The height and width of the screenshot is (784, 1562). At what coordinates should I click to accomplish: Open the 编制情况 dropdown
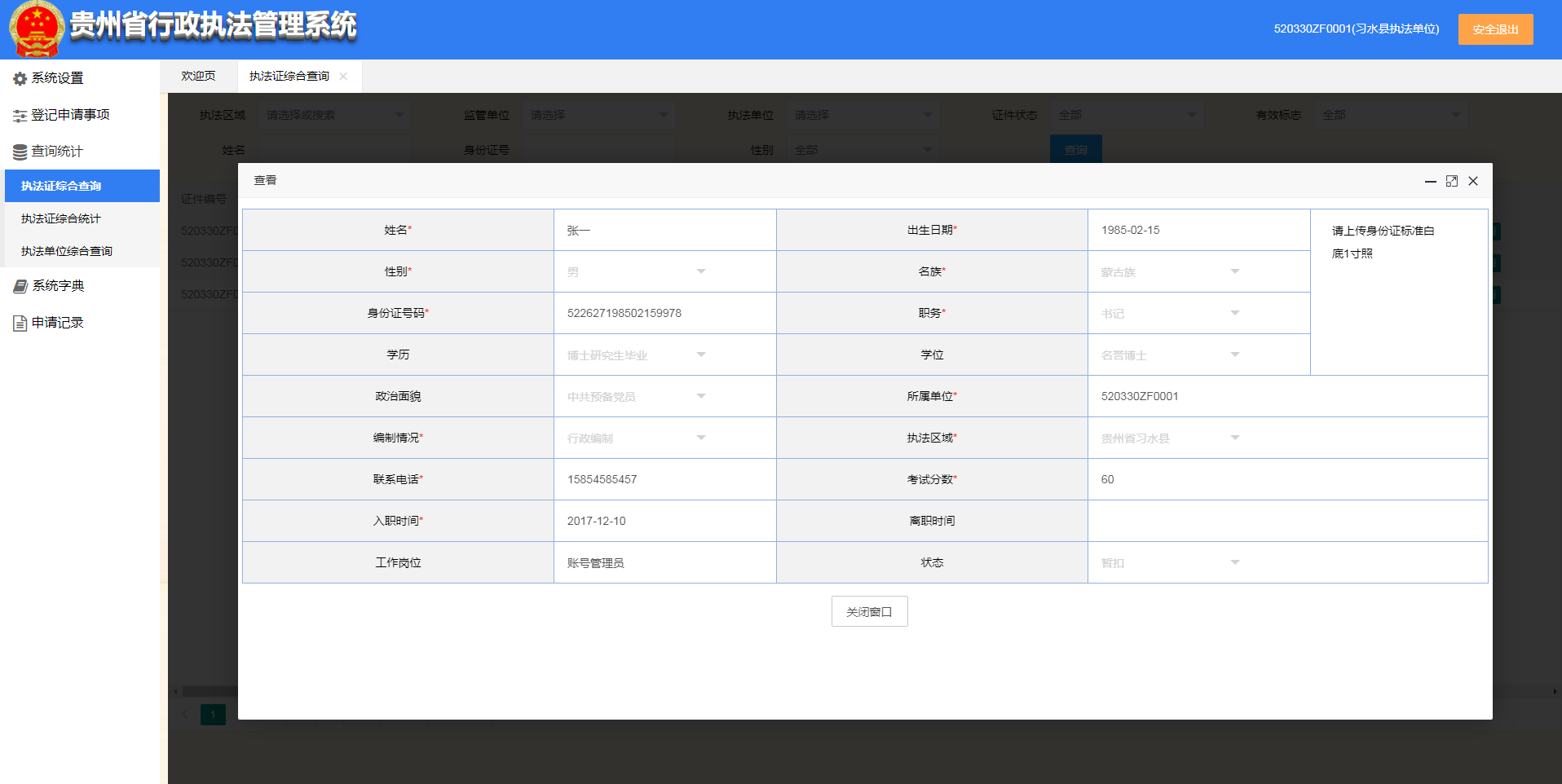[637, 438]
